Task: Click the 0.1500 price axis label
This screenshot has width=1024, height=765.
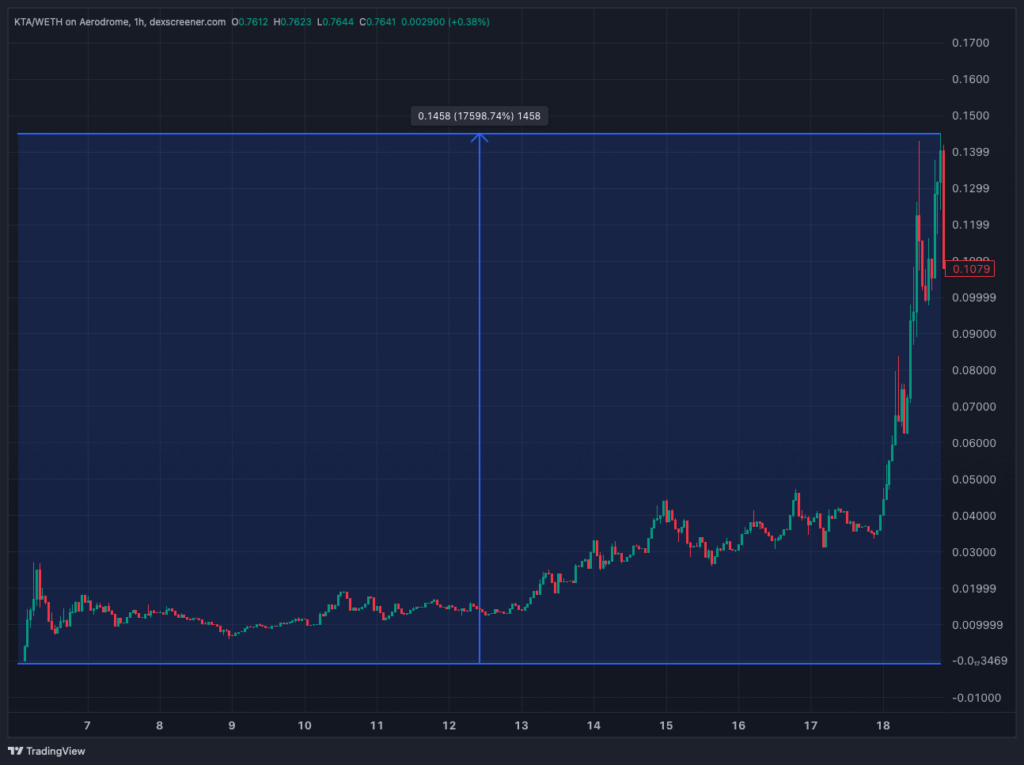Action: pos(969,116)
